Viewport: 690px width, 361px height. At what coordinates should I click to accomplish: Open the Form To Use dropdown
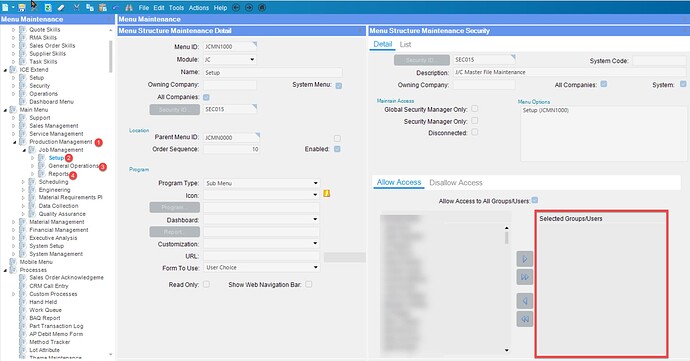coord(316,267)
